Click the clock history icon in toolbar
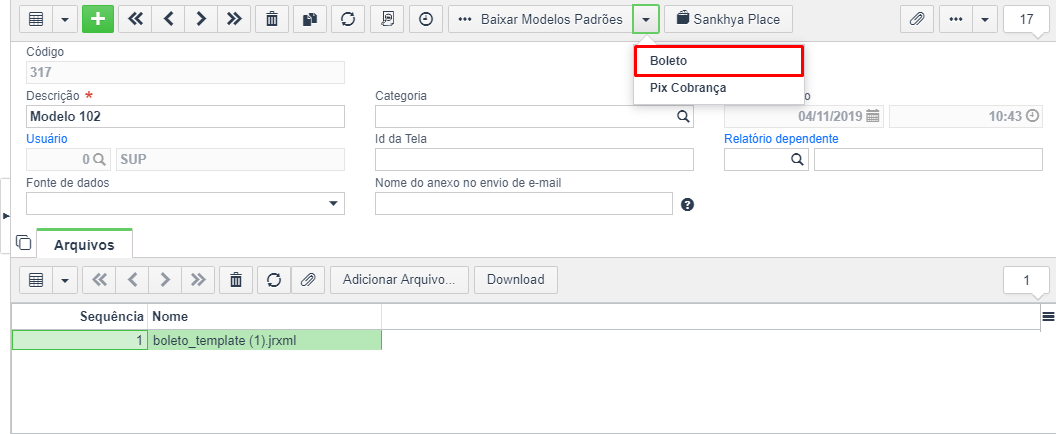Viewport: 1056px width, 434px height. pyautogui.click(x=426, y=20)
